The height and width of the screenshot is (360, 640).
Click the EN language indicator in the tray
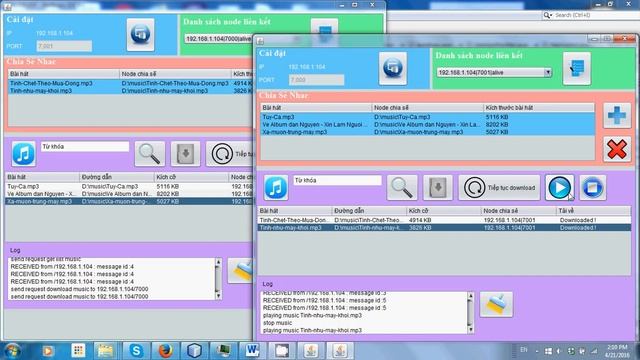click(x=524, y=350)
